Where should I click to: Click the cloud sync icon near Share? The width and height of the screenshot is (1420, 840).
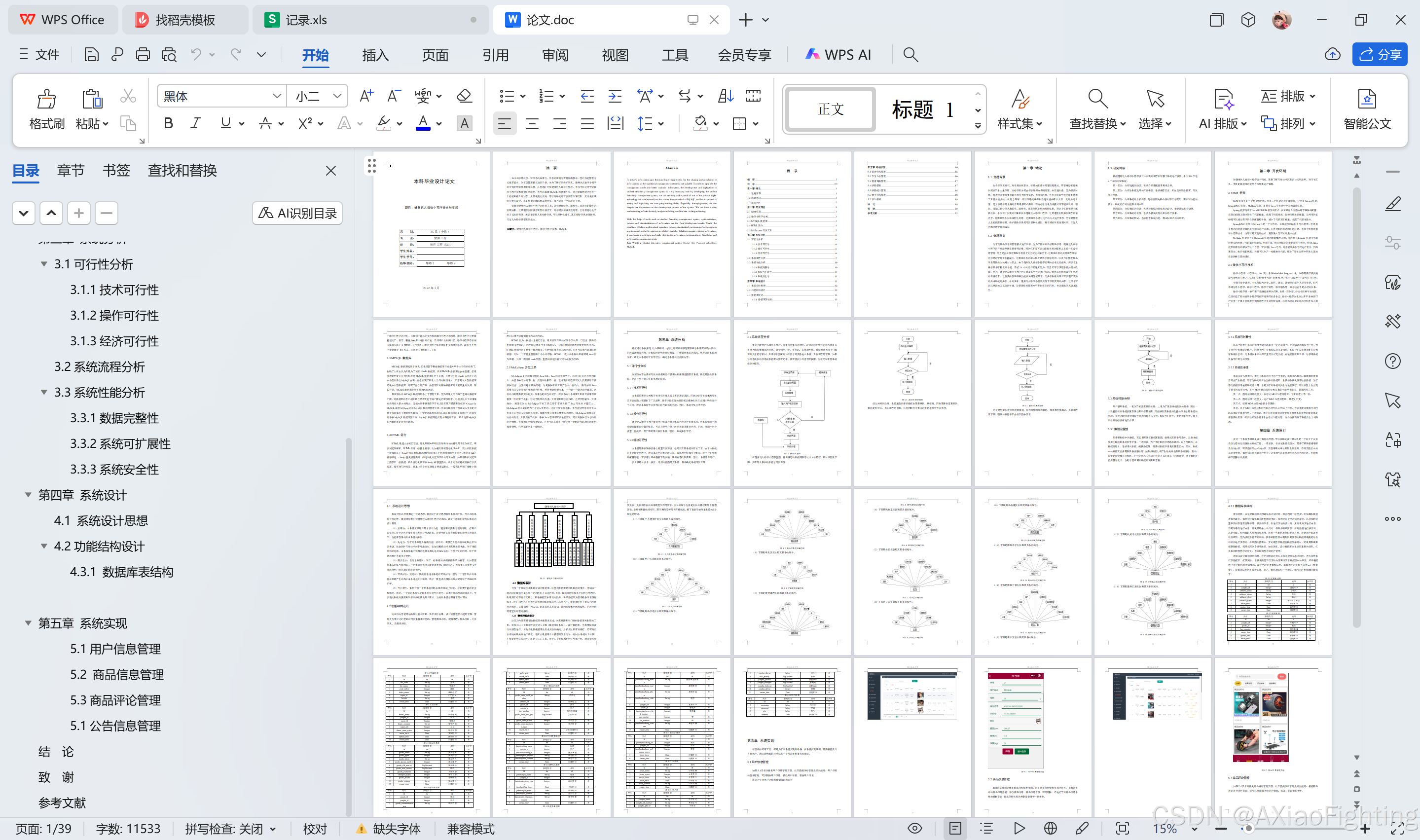click(1332, 54)
